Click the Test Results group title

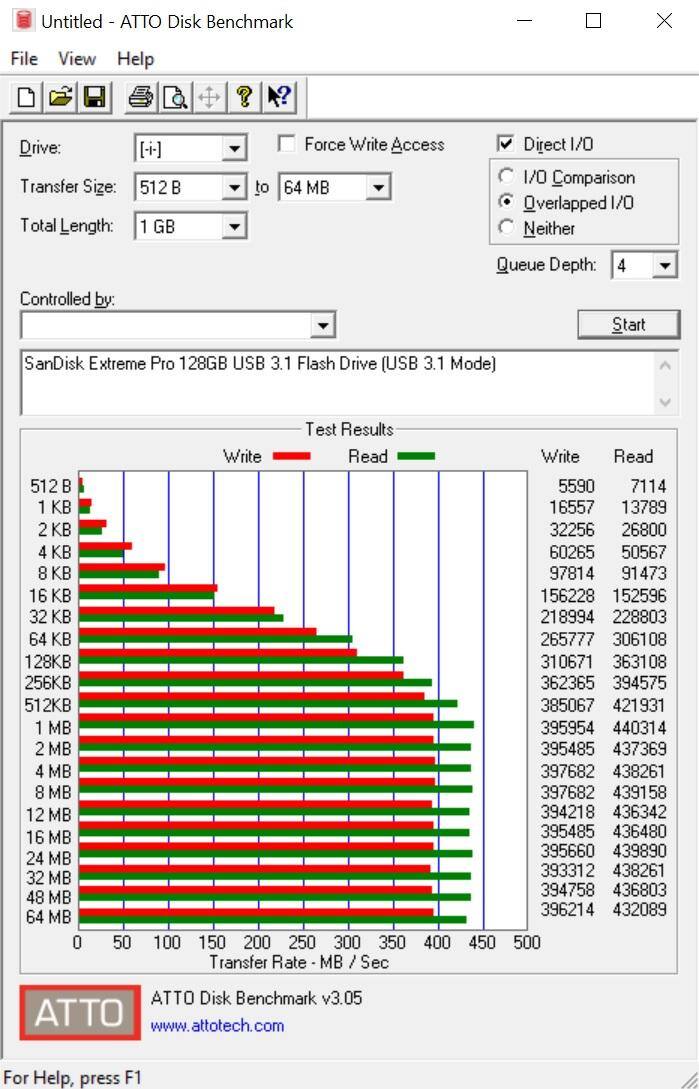349,429
